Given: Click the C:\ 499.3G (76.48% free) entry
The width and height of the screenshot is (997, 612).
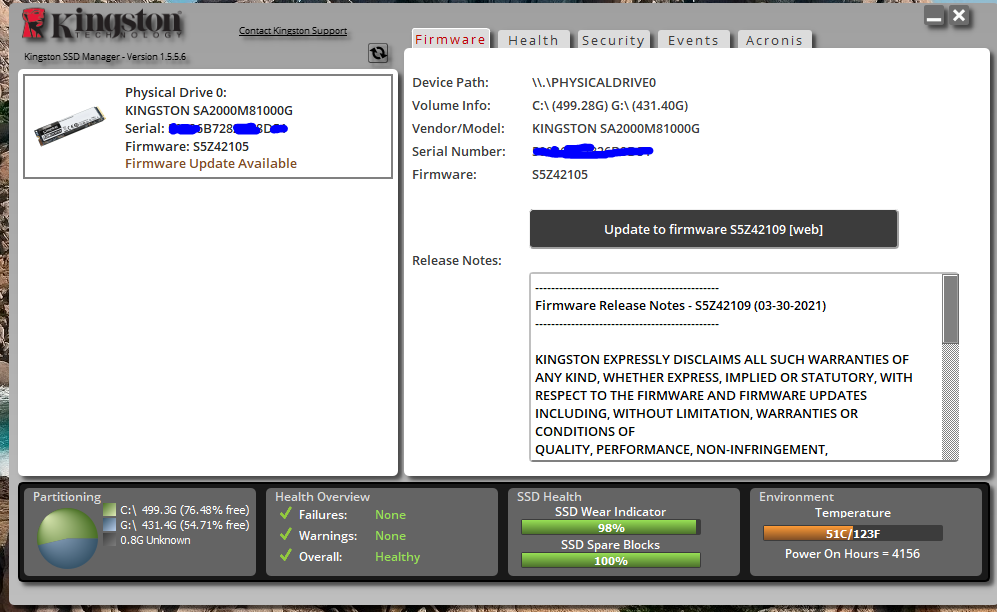Looking at the screenshot, I should point(184,510).
